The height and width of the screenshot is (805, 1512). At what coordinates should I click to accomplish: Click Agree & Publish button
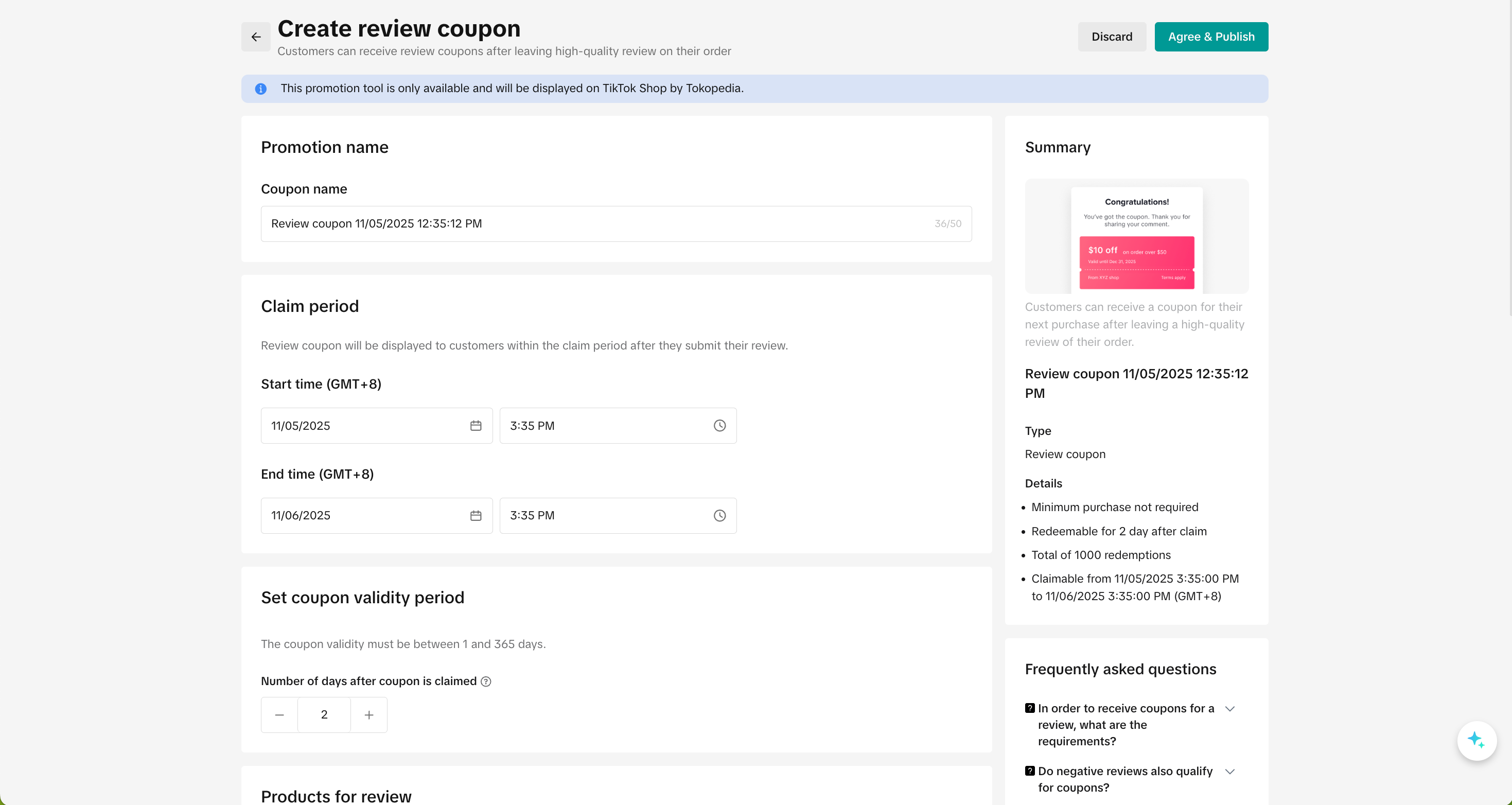(x=1211, y=37)
